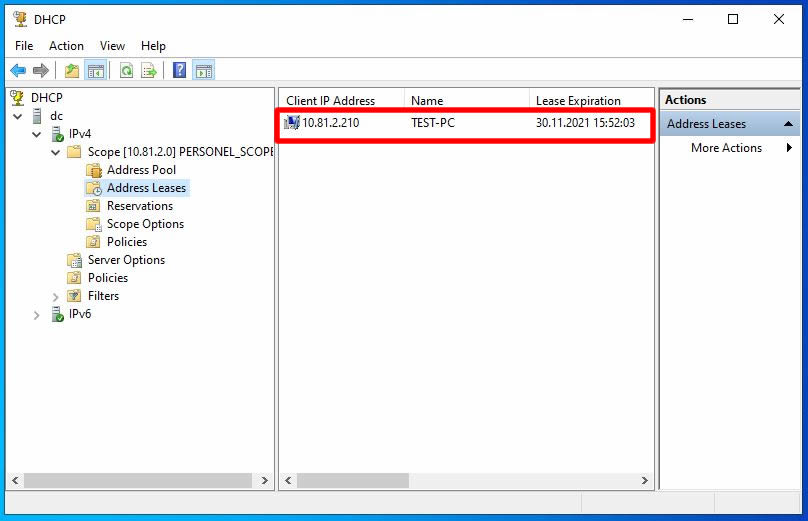
Task: Click the Back arrow toolbar icon
Action: [x=18, y=70]
